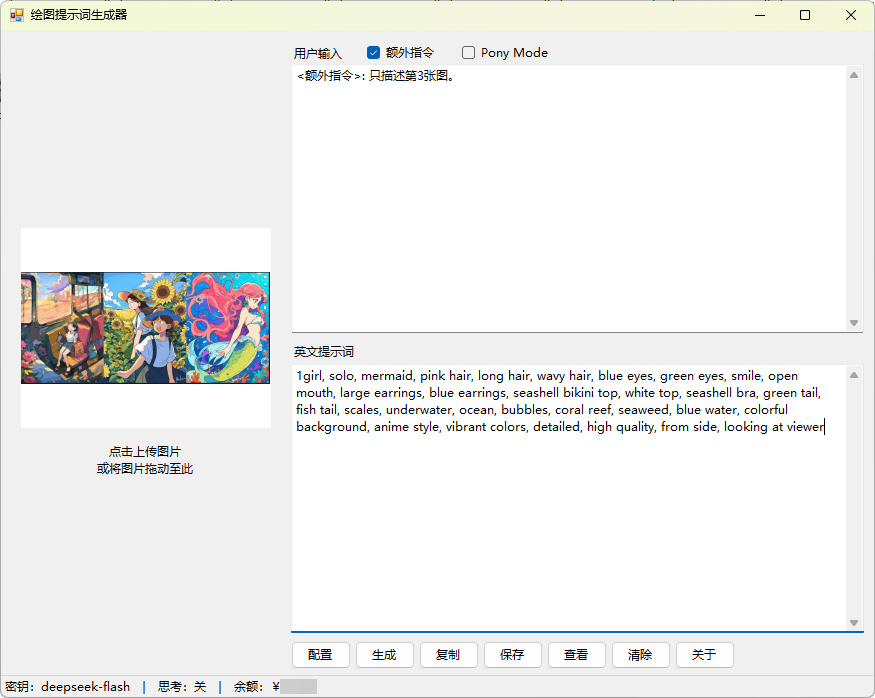Click down arrow of 英文提示词 scrollbar
The image size is (875, 698).
854,623
